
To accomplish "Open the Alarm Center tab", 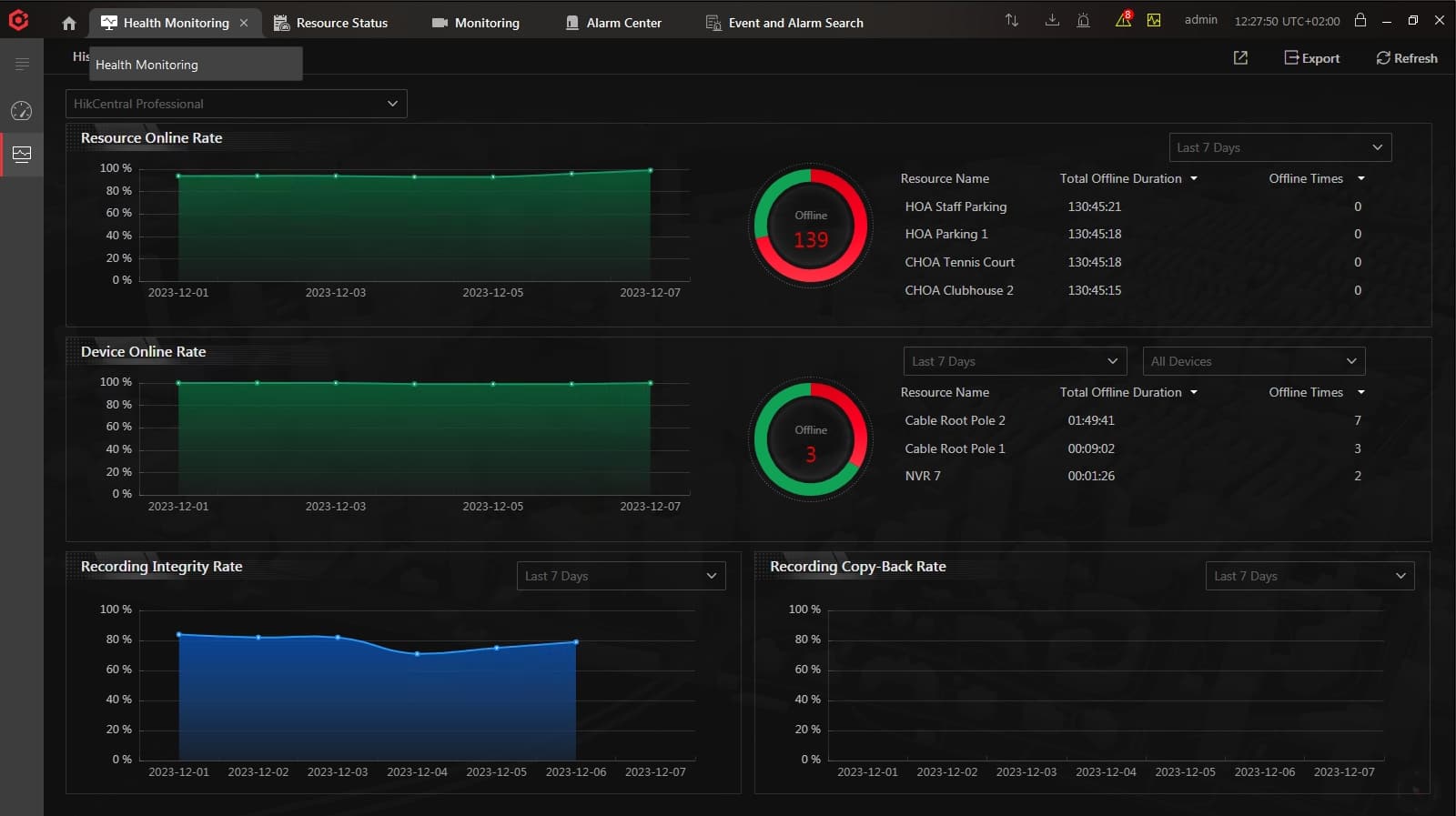I will (613, 23).
